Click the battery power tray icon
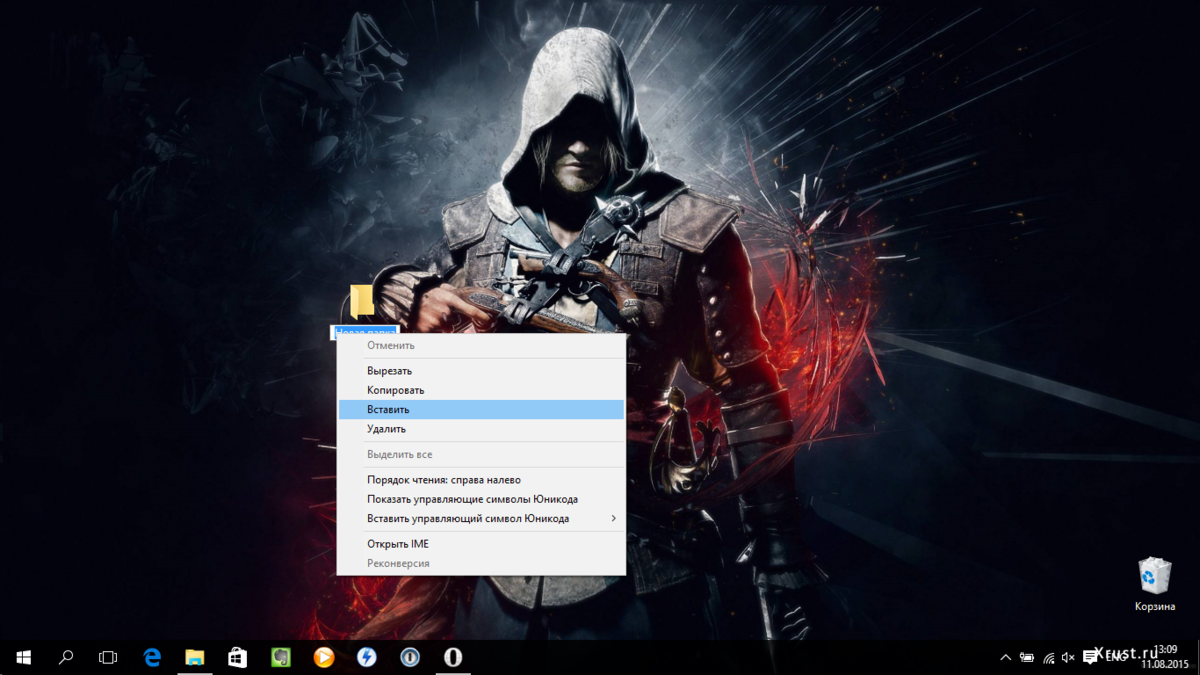This screenshot has height=675, width=1200. coord(1027,657)
